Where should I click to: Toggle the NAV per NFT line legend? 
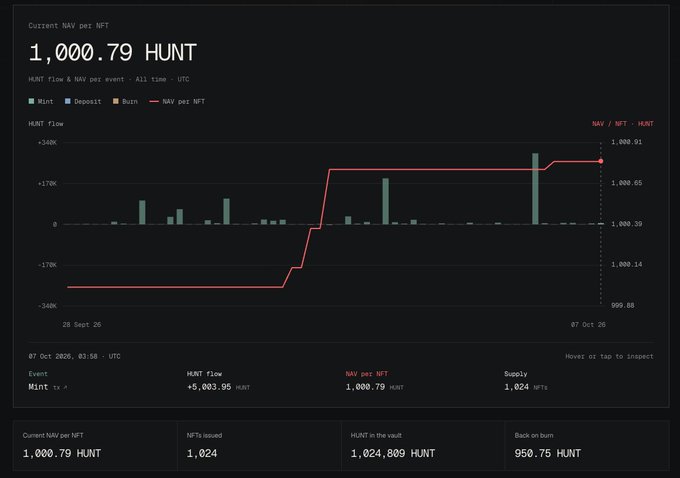point(177,101)
